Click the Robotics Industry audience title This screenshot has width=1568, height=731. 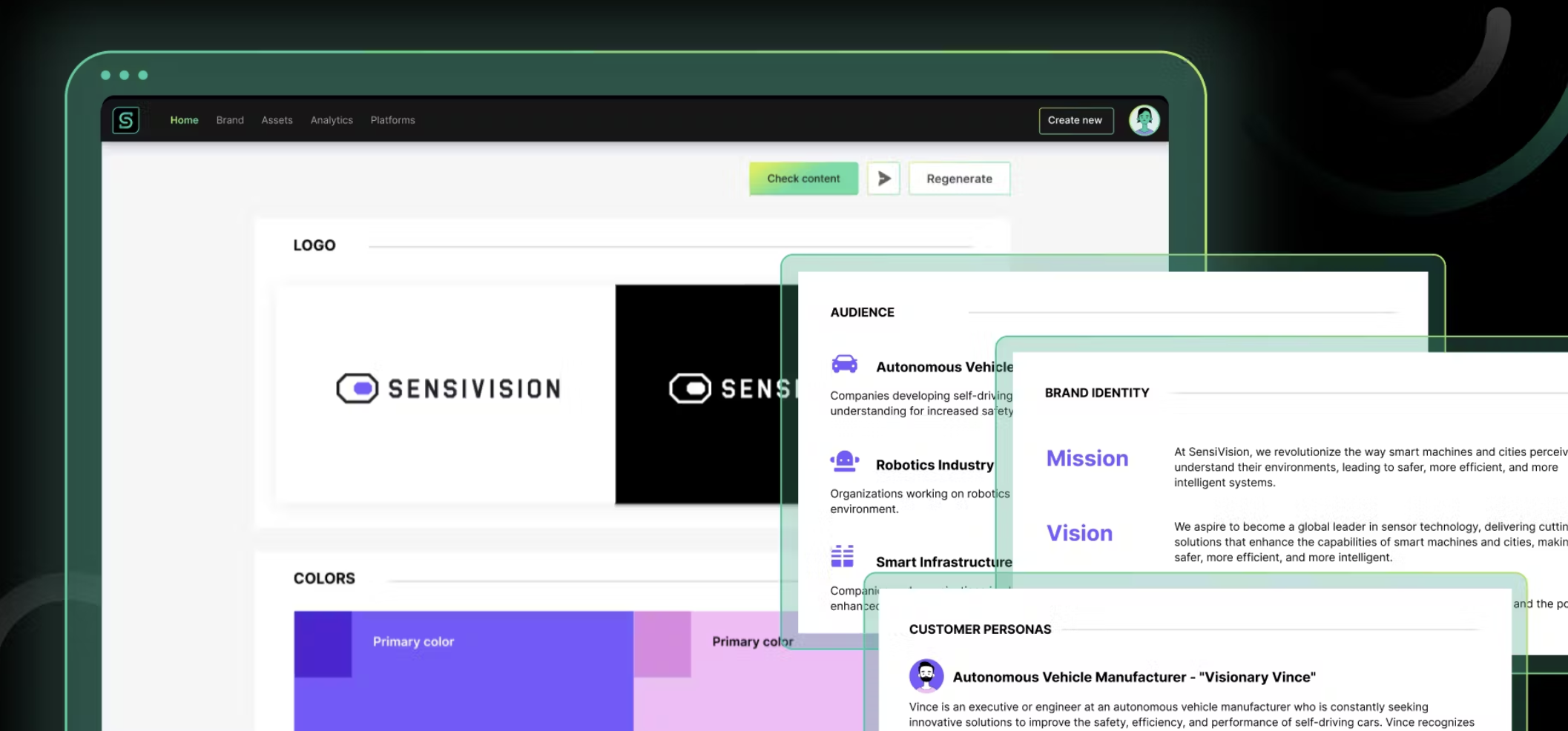click(x=935, y=465)
